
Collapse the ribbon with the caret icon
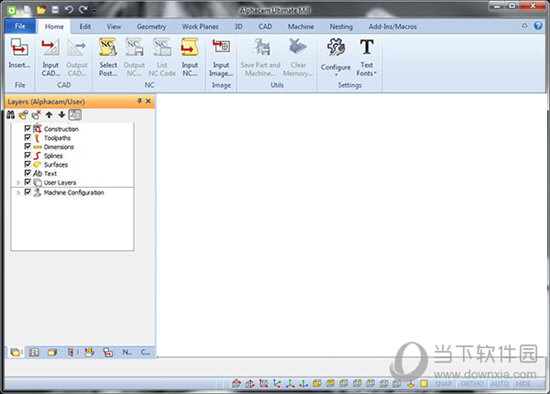pos(524,26)
